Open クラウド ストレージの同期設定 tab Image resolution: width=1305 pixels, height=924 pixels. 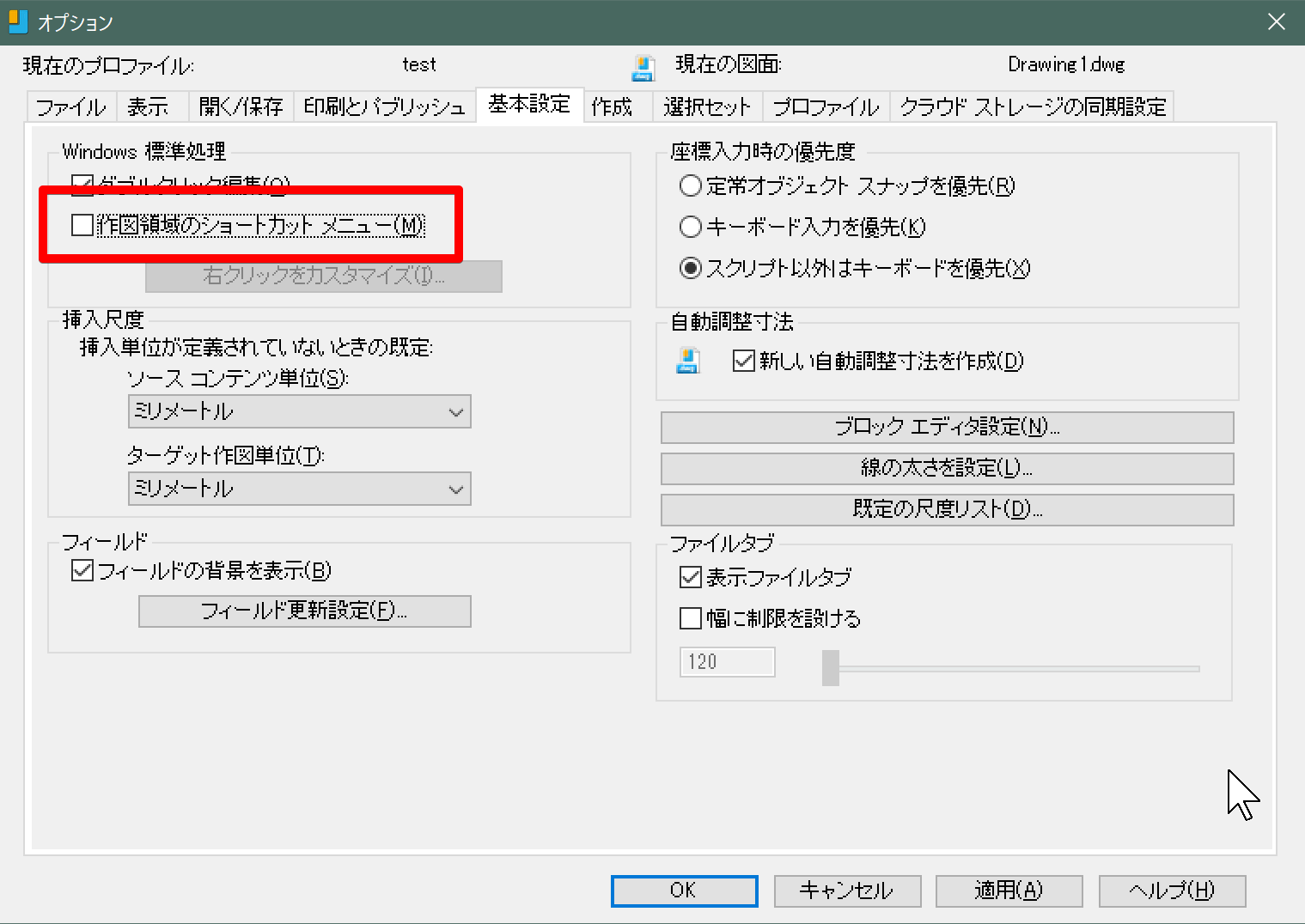pyautogui.click(x=1033, y=106)
